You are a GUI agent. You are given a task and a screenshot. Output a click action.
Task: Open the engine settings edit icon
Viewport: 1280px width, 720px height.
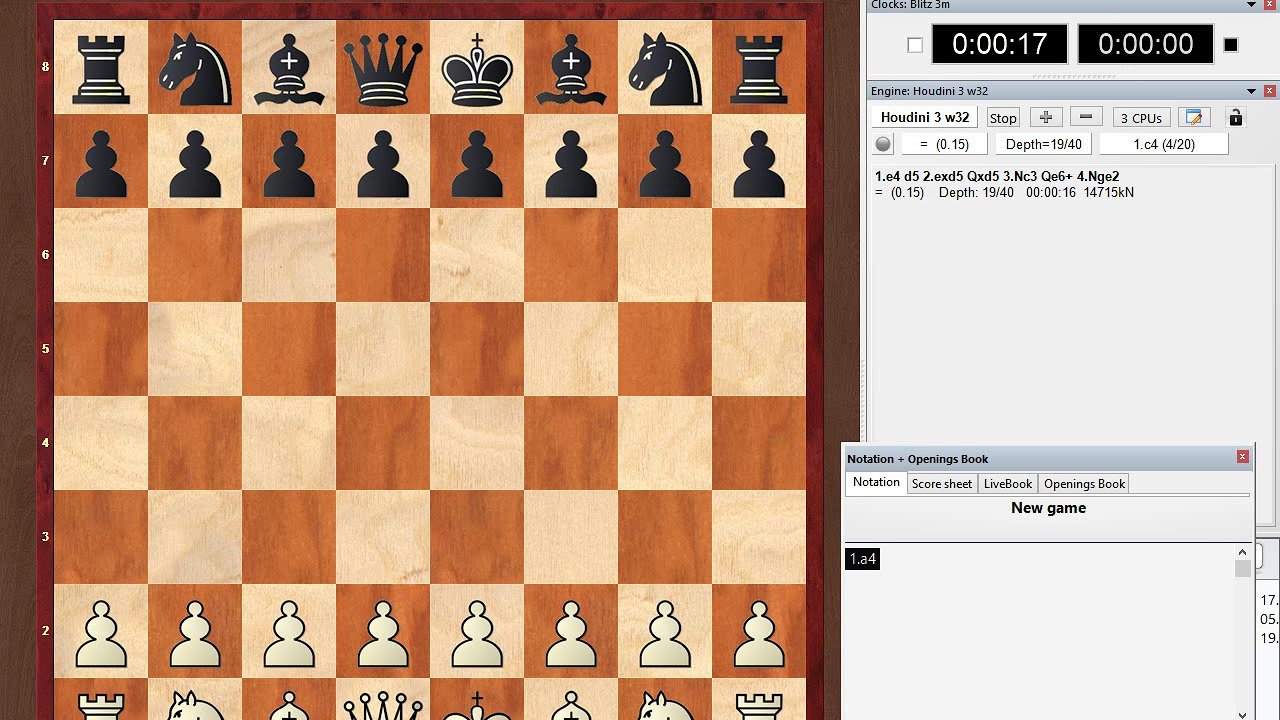[1193, 117]
